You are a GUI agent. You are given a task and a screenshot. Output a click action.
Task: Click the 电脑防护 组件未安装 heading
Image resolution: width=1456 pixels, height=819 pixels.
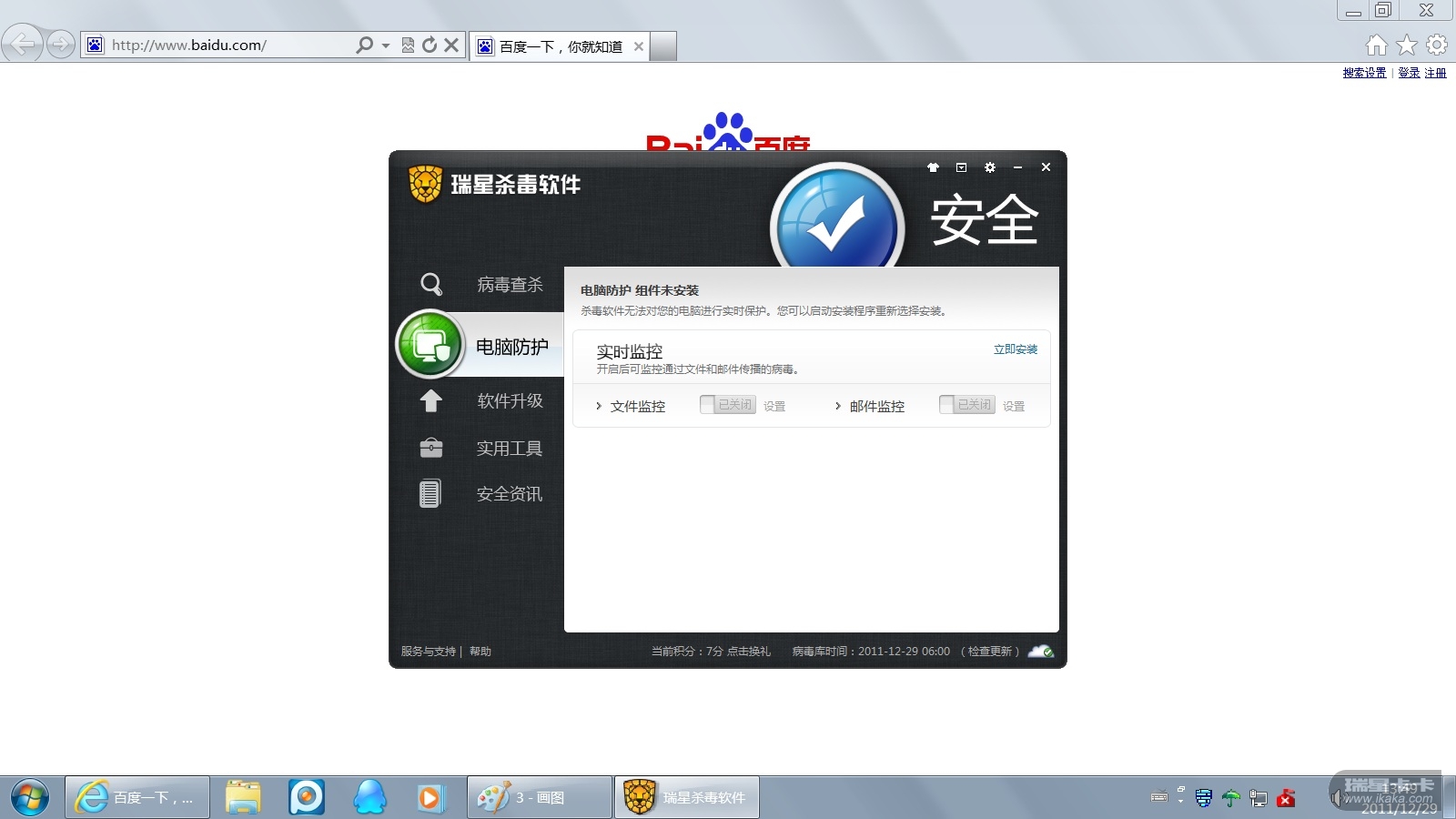640,291
